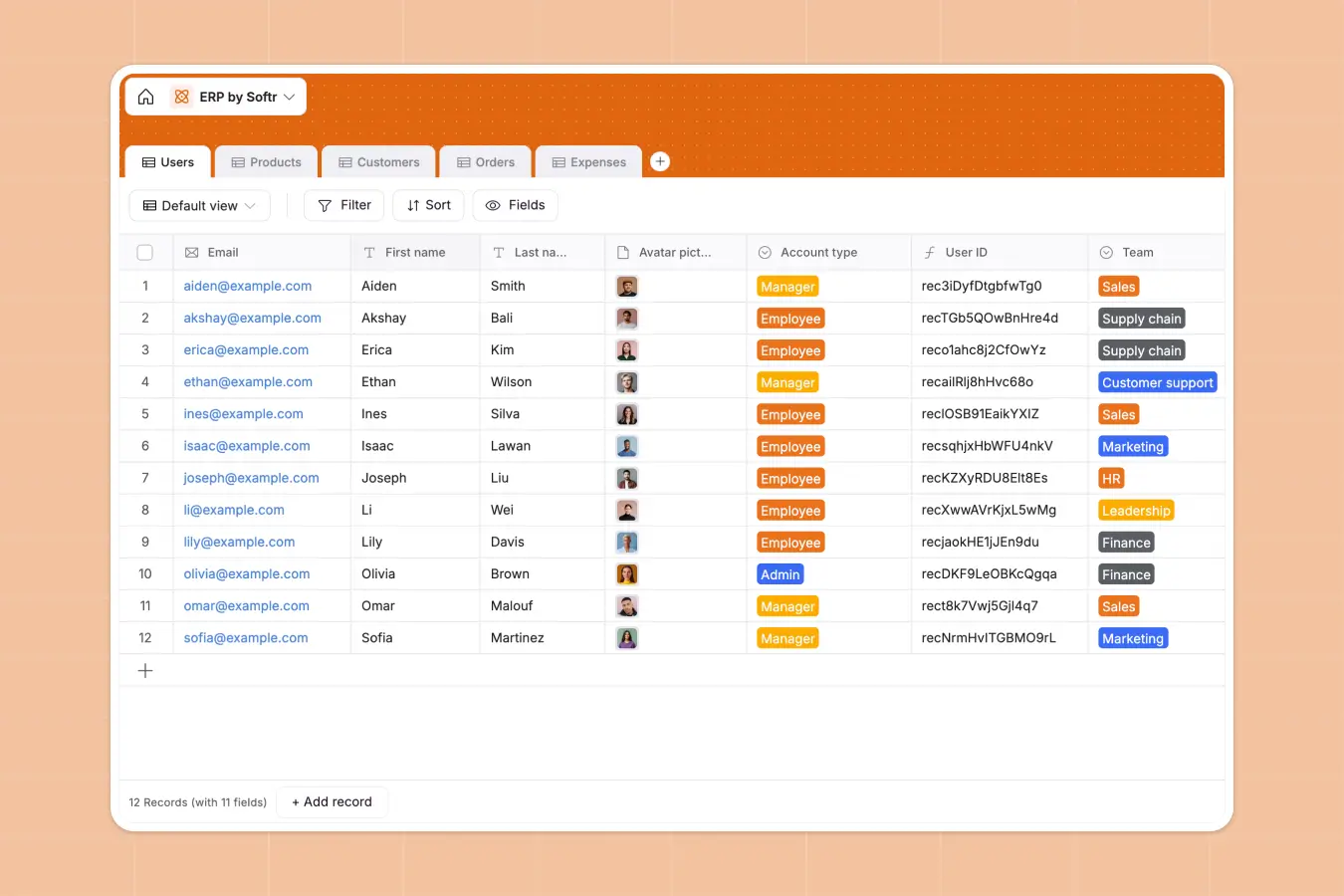Click the Add record button

(332, 801)
